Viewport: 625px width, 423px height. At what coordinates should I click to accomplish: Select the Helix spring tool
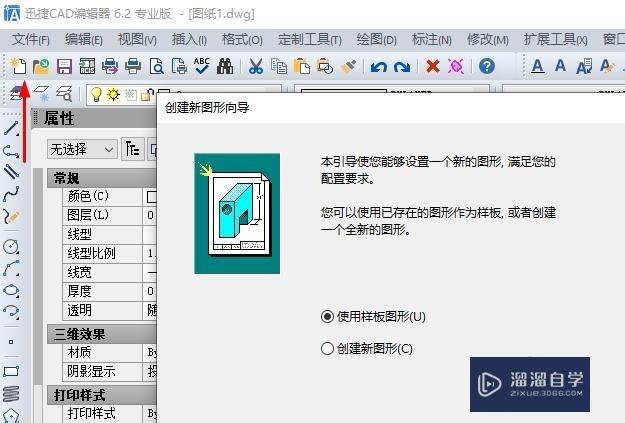click(11, 393)
